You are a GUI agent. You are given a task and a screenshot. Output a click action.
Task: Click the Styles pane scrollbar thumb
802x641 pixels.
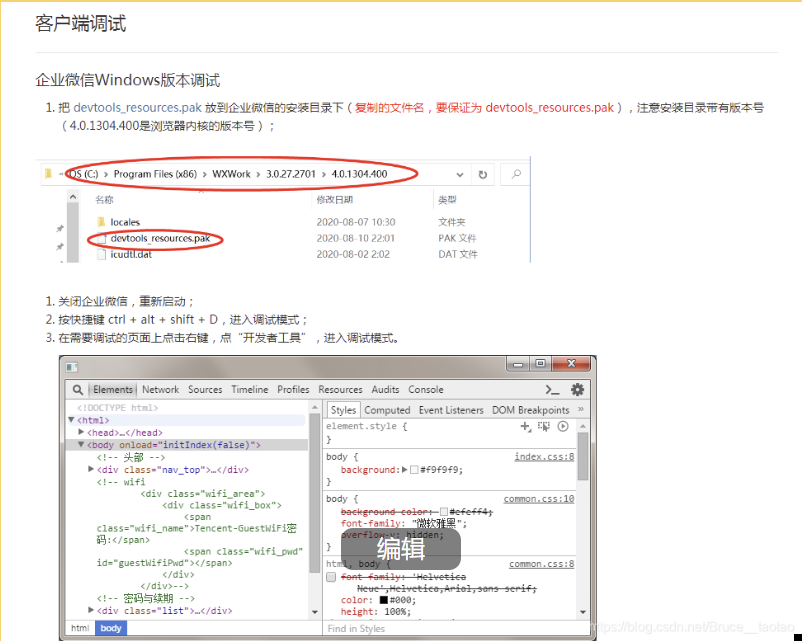click(x=583, y=456)
